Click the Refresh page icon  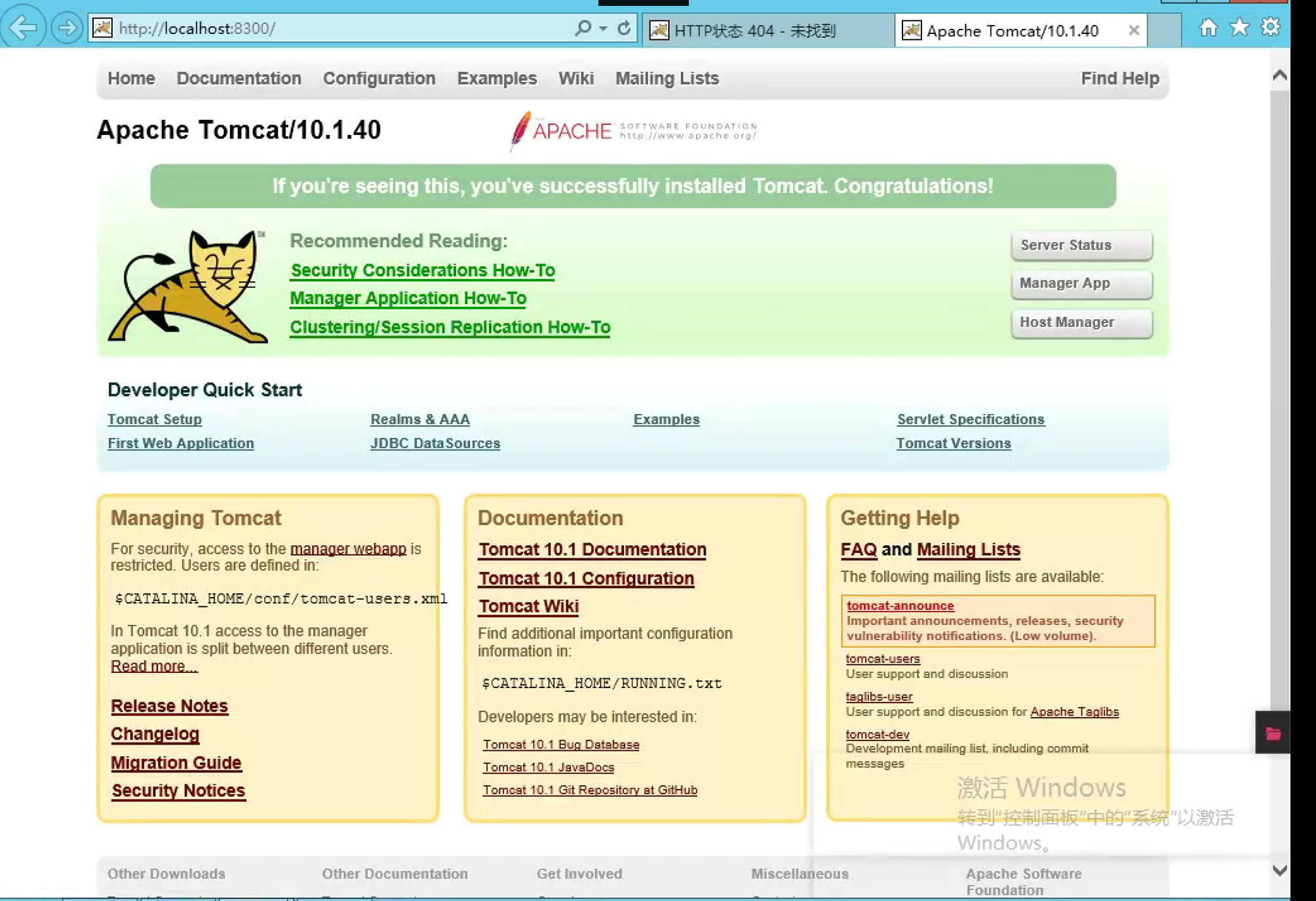point(624,28)
